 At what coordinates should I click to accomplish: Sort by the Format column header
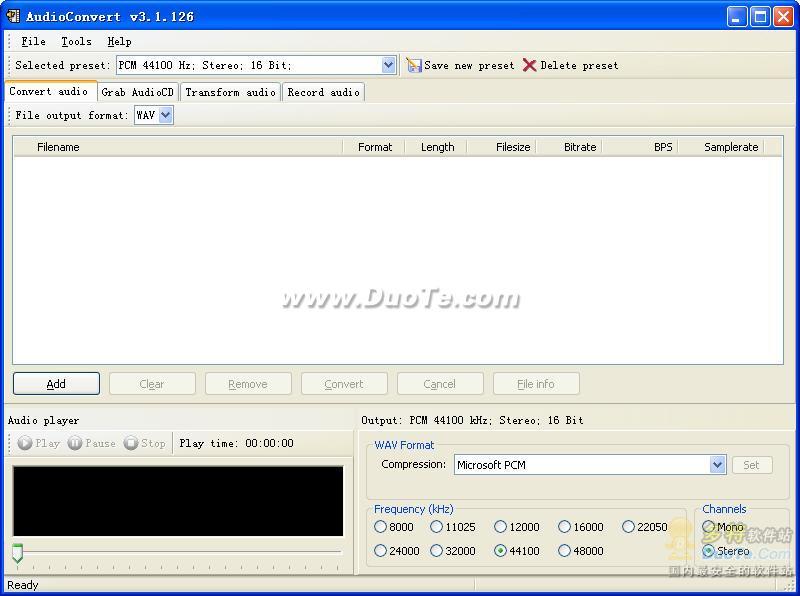click(x=374, y=147)
